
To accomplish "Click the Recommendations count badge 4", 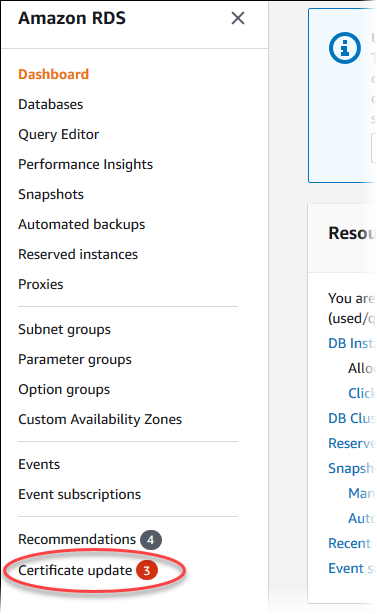I will pos(151,540).
